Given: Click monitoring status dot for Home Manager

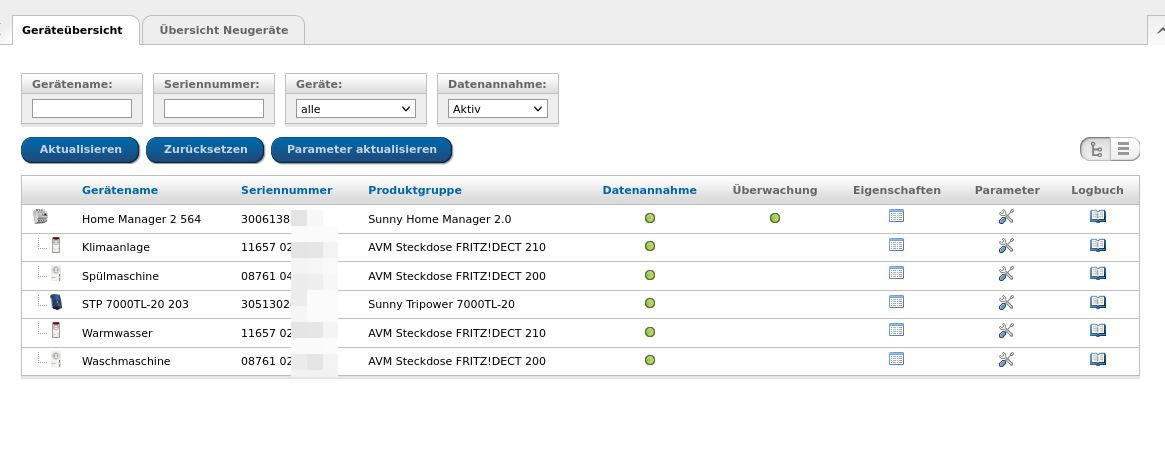Looking at the screenshot, I should tap(775, 218).
